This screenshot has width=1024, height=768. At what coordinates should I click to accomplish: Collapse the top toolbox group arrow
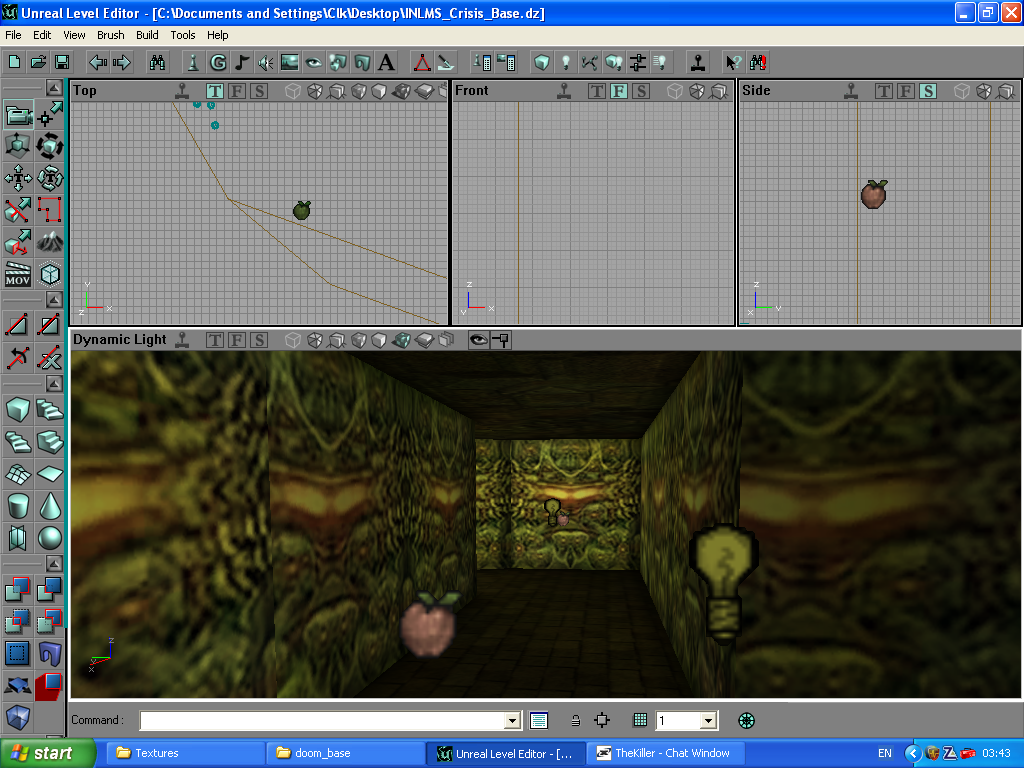52,87
